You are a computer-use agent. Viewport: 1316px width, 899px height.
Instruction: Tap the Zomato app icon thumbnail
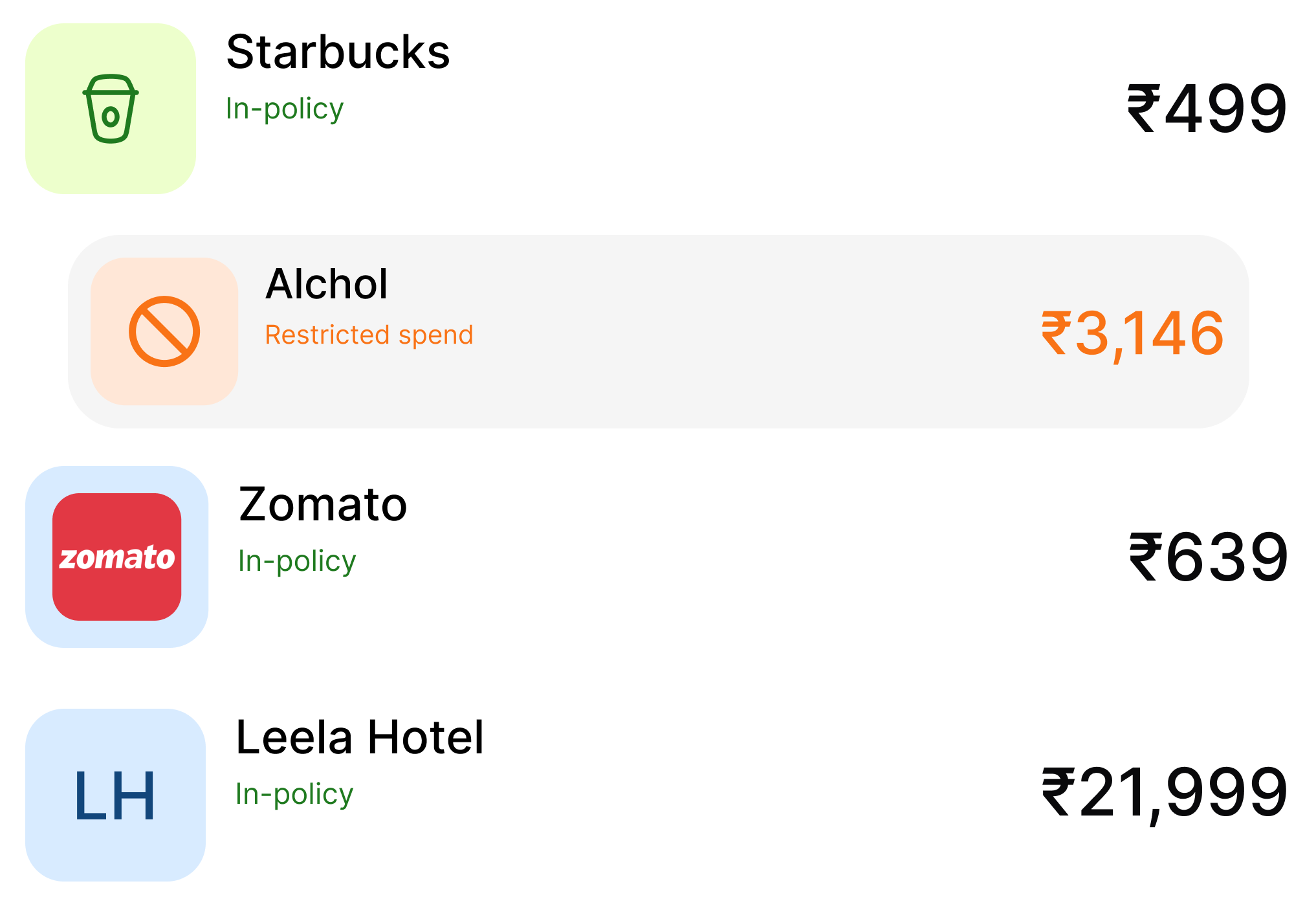coord(117,558)
